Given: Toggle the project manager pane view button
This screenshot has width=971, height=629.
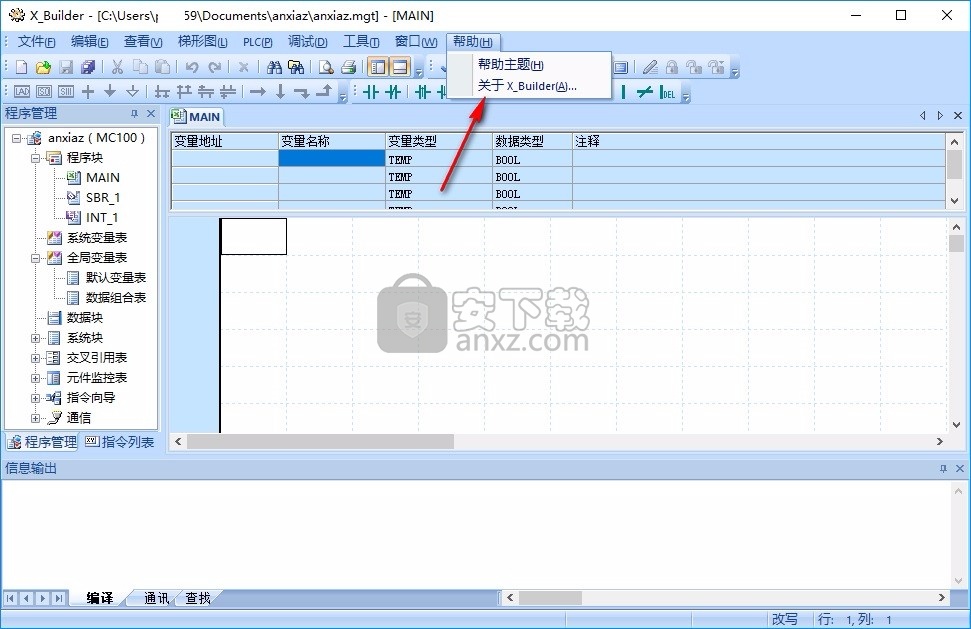Looking at the screenshot, I should [378, 67].
